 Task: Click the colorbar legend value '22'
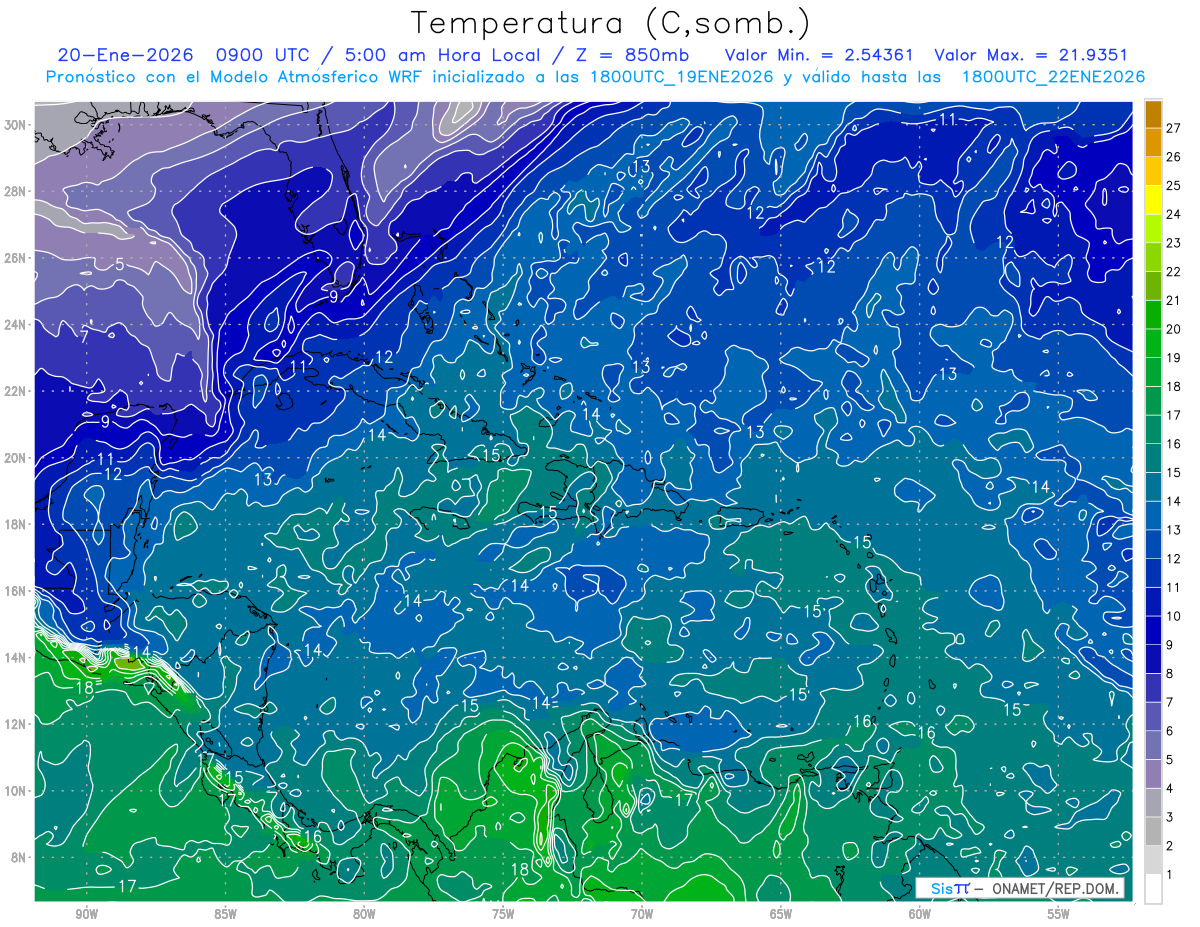coord(1174,272)
